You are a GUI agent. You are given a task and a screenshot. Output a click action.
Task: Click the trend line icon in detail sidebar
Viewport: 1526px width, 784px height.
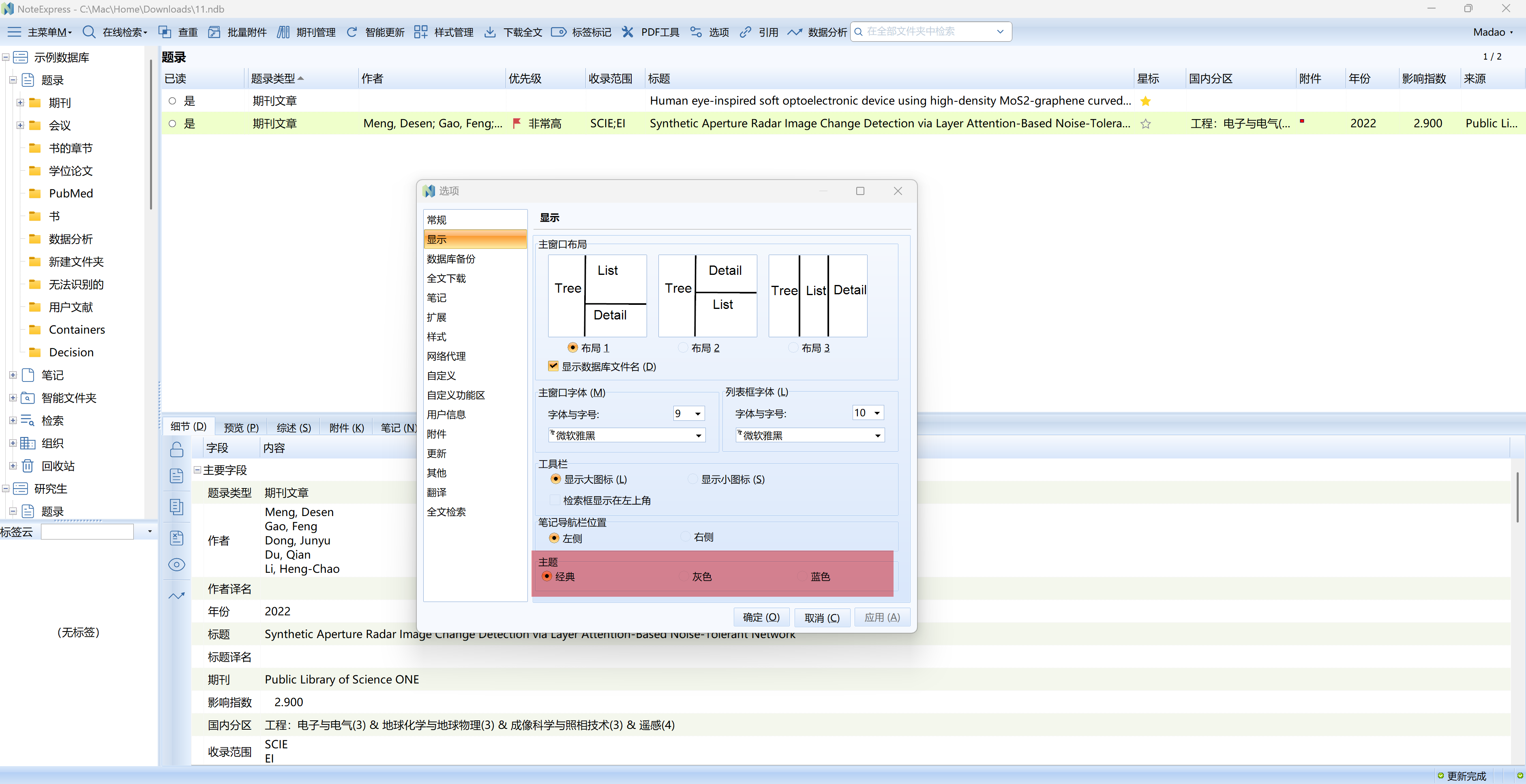point(176,595)
